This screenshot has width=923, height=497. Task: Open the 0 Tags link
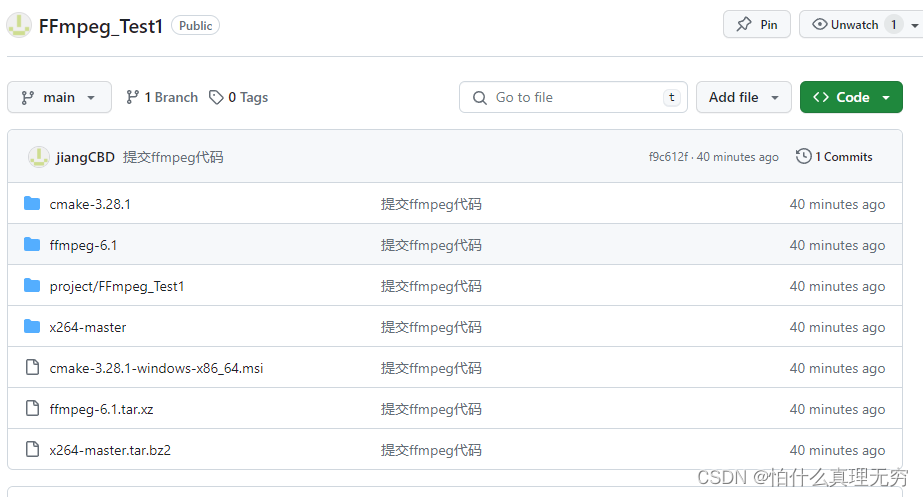click(238, 97)
